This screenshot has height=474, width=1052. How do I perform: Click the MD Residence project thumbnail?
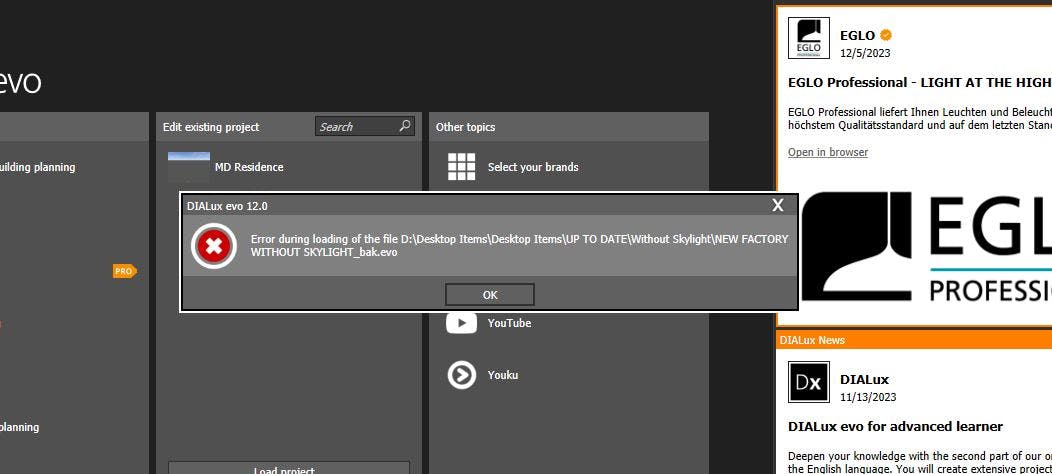(x=189, y=167)
